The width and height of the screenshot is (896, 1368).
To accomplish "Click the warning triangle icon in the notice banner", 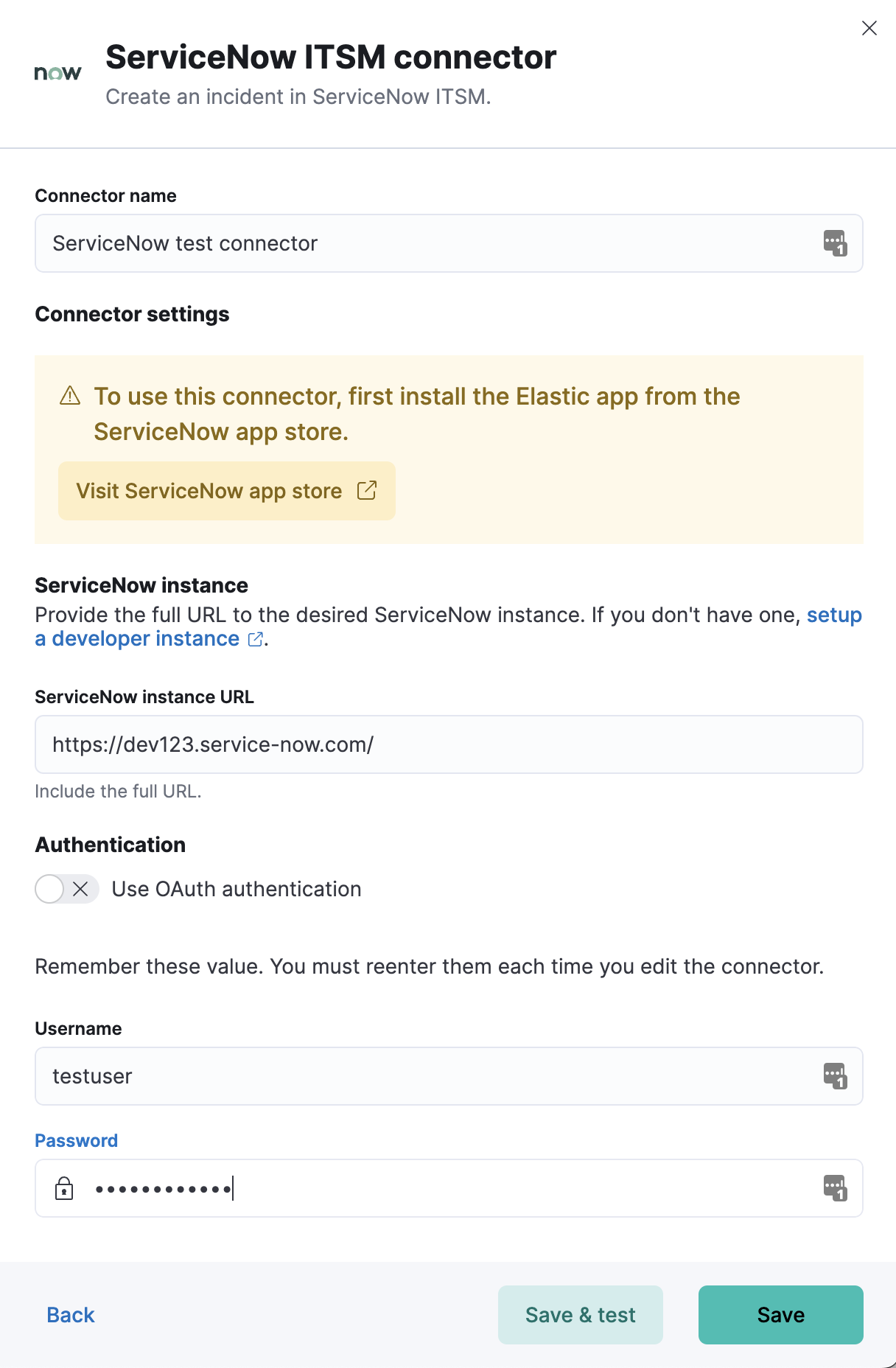I will [70, 396].
